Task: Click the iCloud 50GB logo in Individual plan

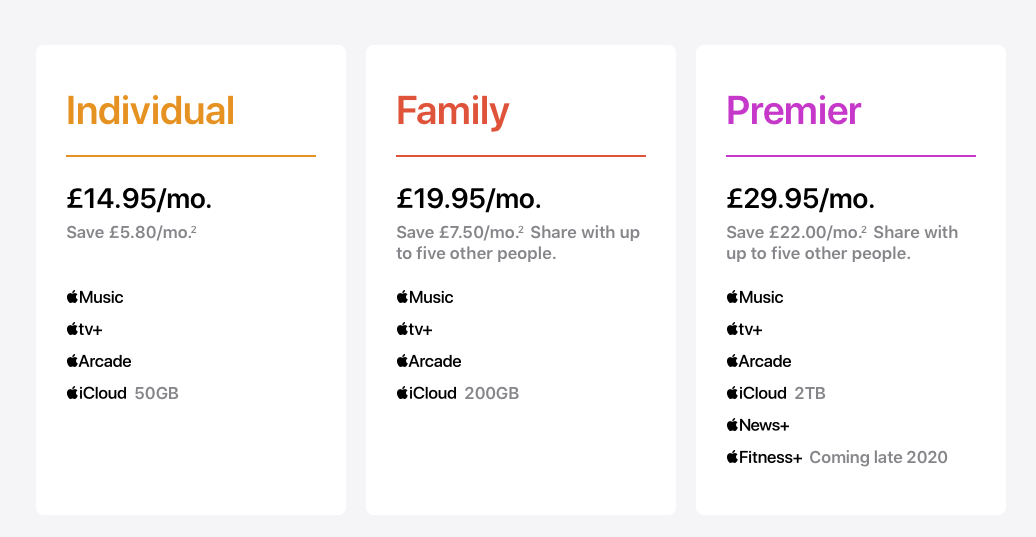Action: click(96, 393)
